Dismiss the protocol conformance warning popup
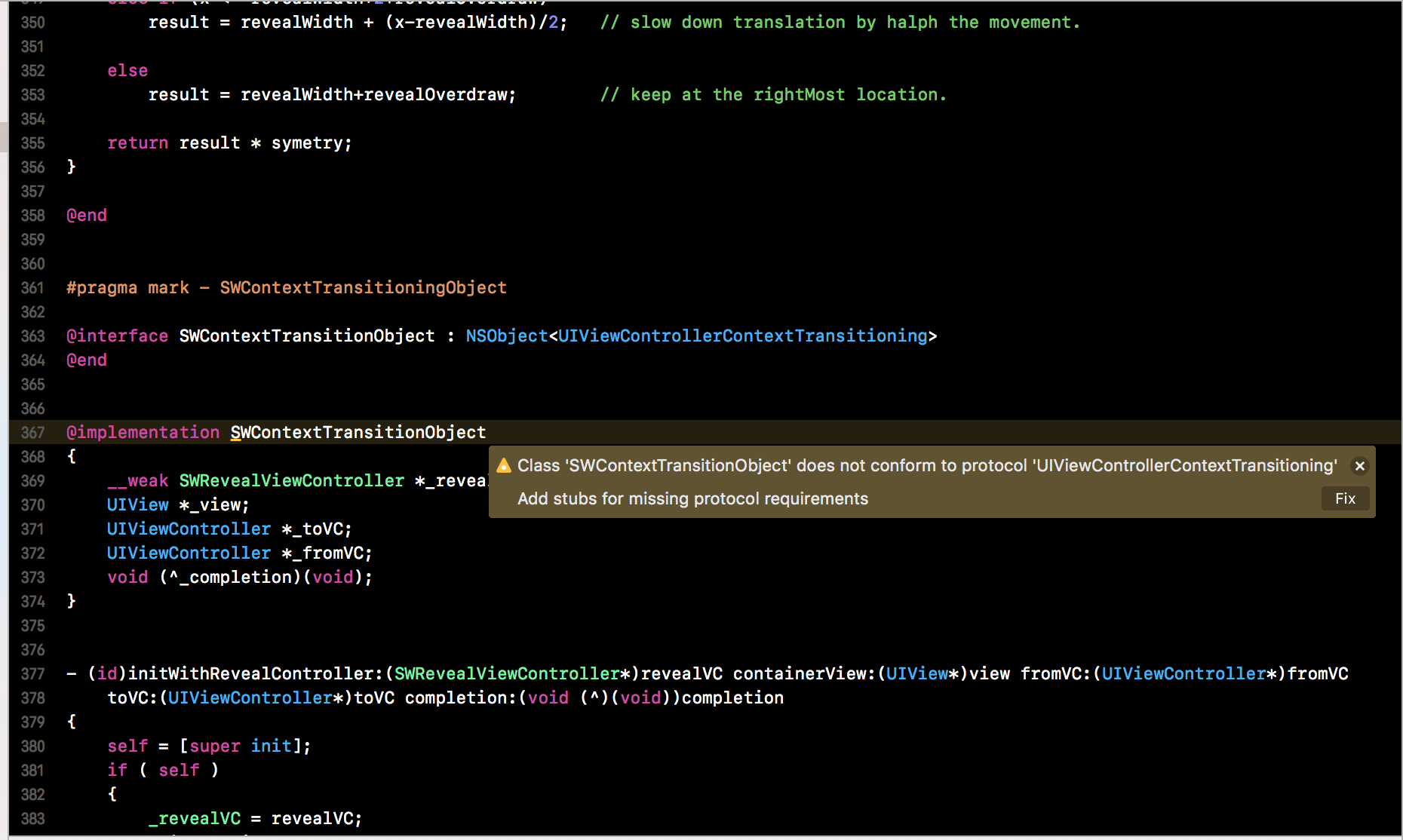This screenshot has height=840, width=1403. [x=1360, y=466]
